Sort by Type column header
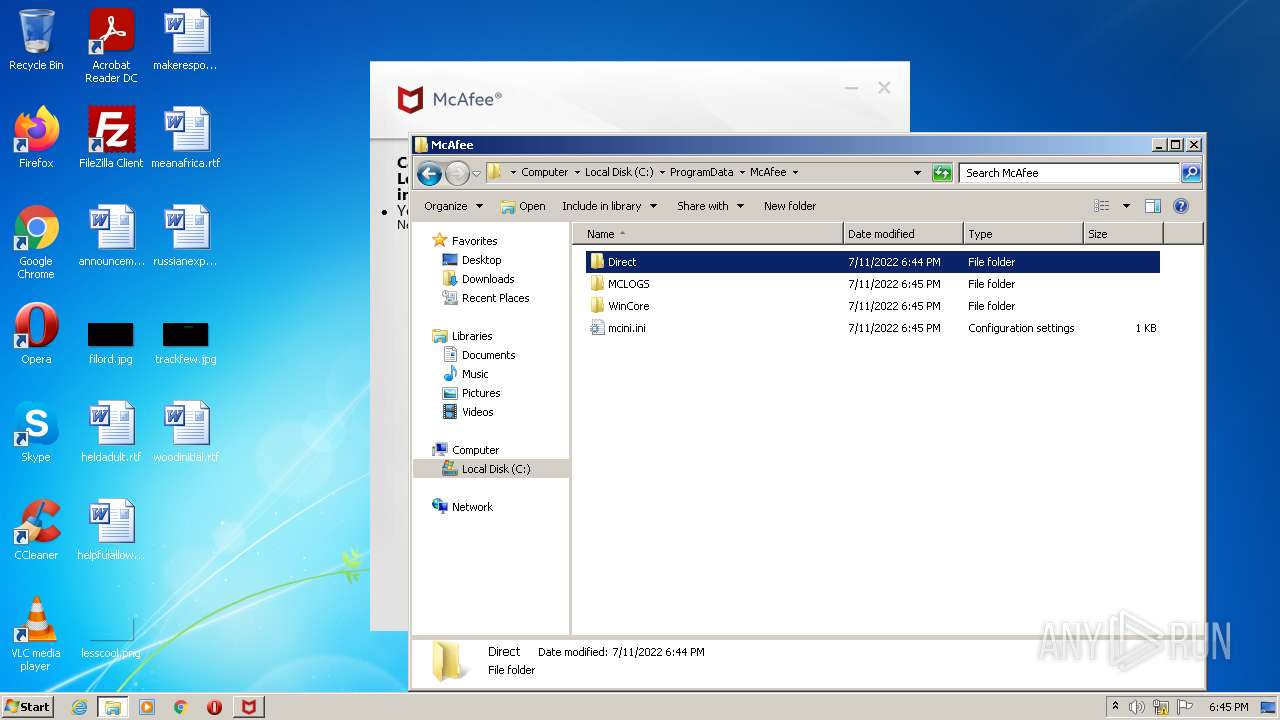This screenshot has height=720, width=1280. pyautogui.click(x=1023, y=234)
